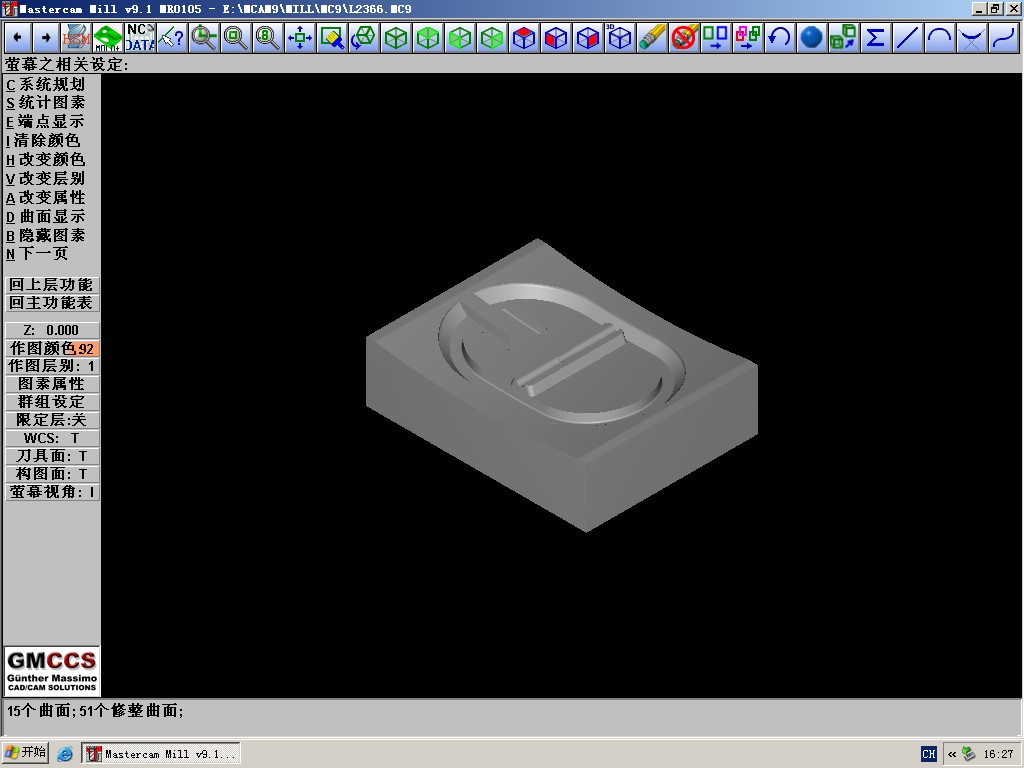Open the 构图面: T construction plane setting
The height and width of the screenshot is (768, 1024).
click(52, 474)
